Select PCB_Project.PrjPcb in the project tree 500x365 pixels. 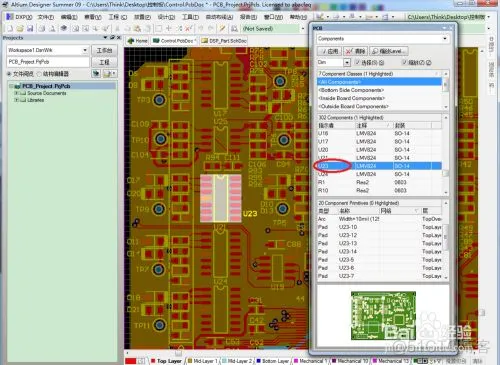click(x=46, y=86)
